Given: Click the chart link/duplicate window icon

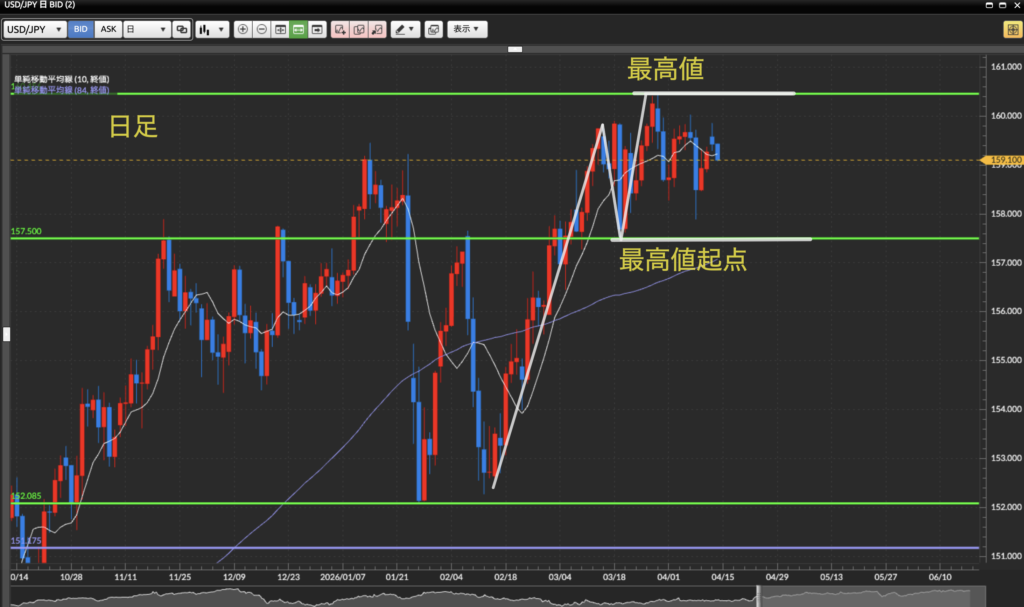Looking at the screenshot, I should (181, 29).
